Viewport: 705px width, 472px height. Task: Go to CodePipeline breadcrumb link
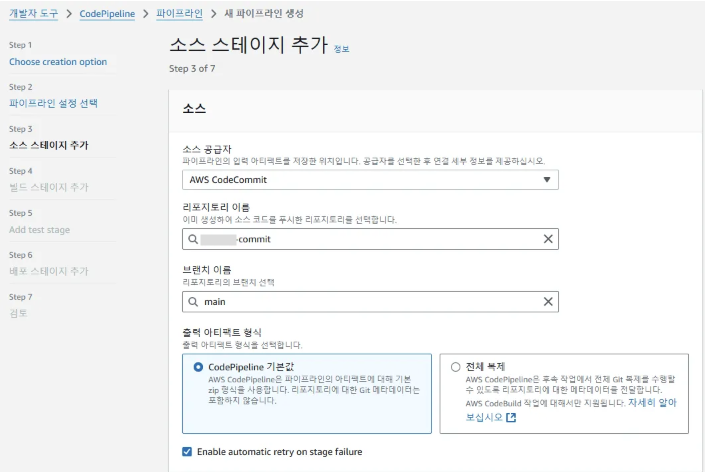pyautogui.click(x=107, y=14)
